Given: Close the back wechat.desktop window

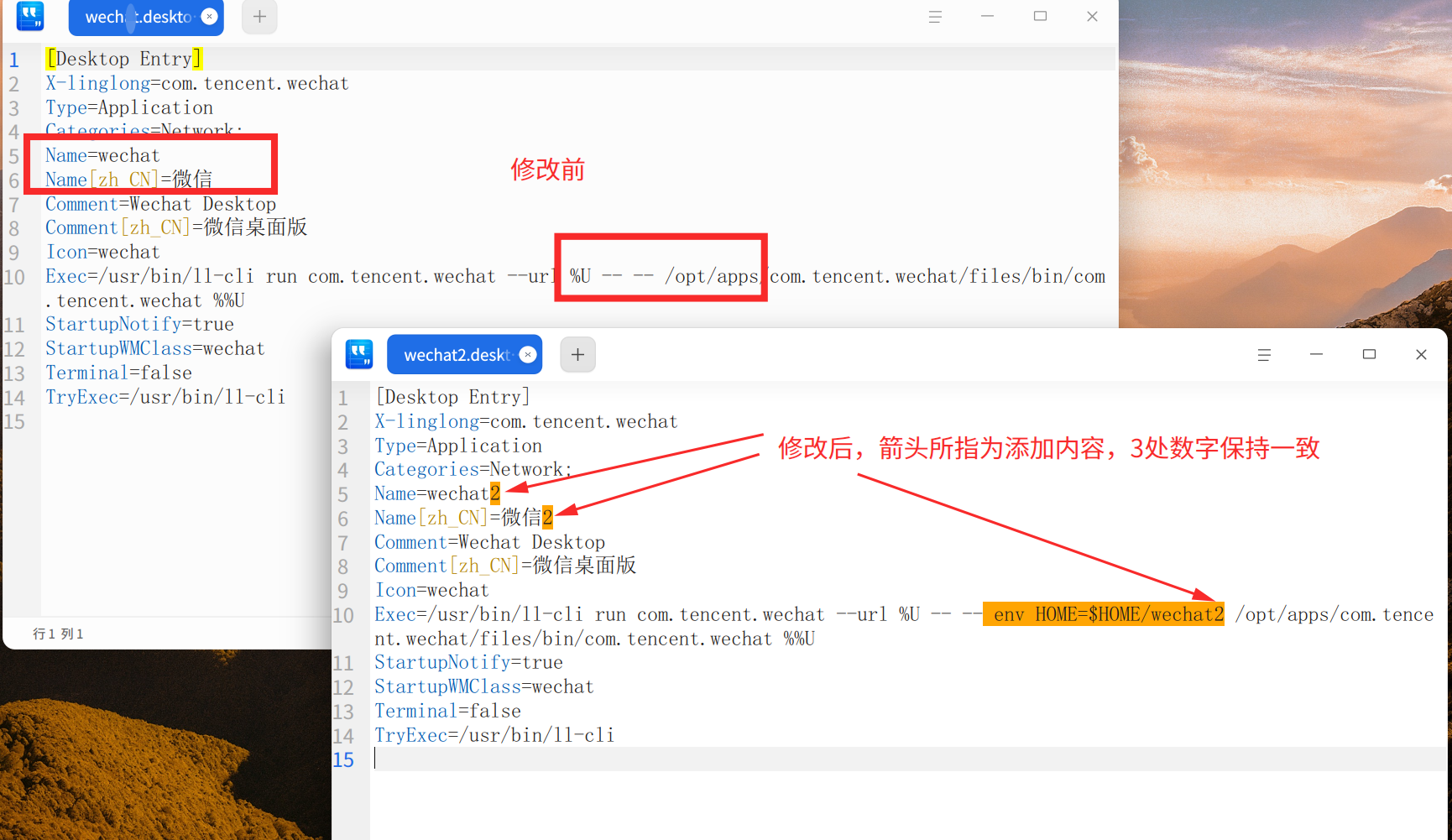Looking at the screenshot, I should pos(1092,16).
